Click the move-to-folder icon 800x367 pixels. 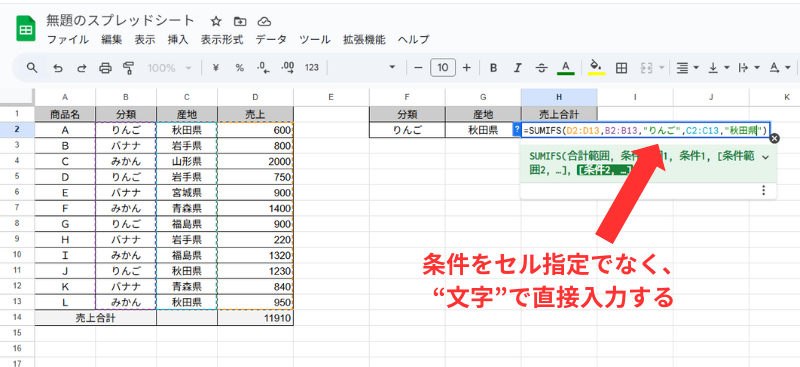point(240,21)
